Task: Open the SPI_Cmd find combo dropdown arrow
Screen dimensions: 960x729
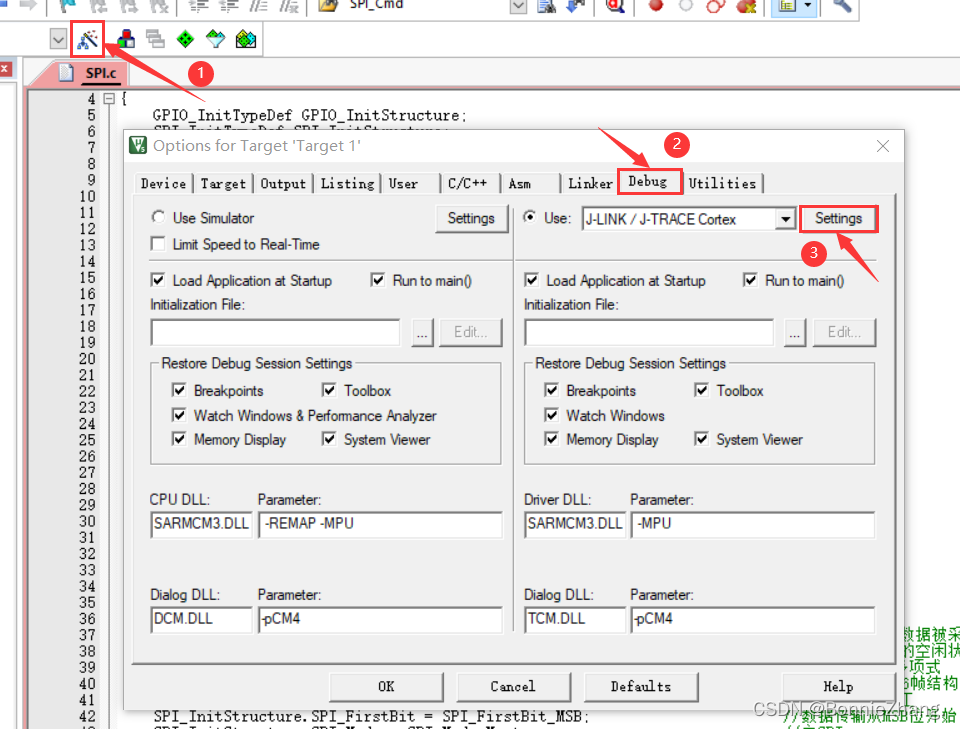Action: [x=518, y=6]
